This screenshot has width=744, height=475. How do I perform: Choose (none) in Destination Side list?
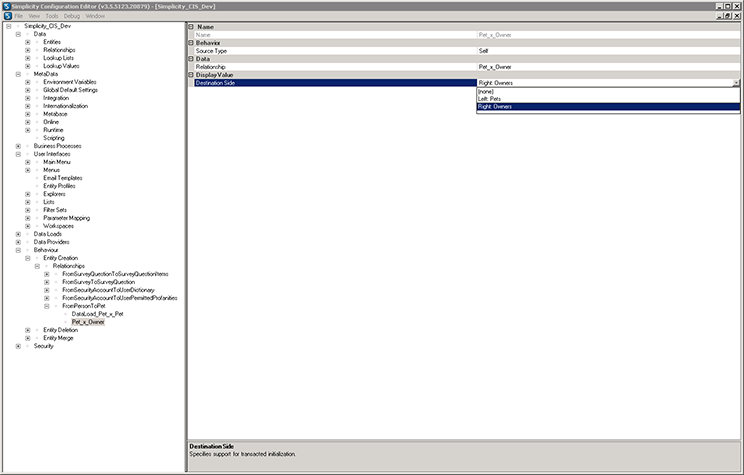(x=608, y=92)
